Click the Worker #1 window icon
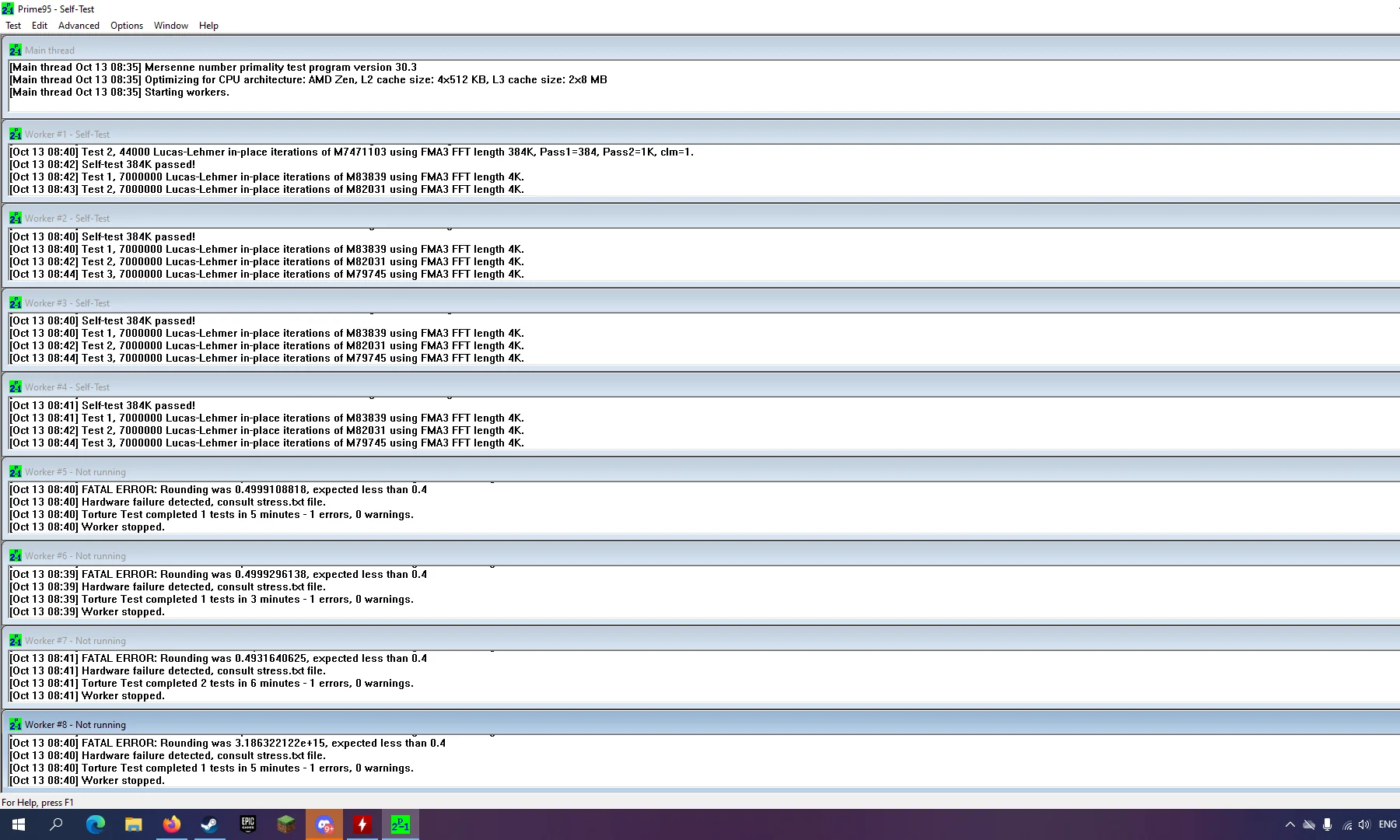The width and height of the screenshot is (1400, 840). click(x=16, y=134)
